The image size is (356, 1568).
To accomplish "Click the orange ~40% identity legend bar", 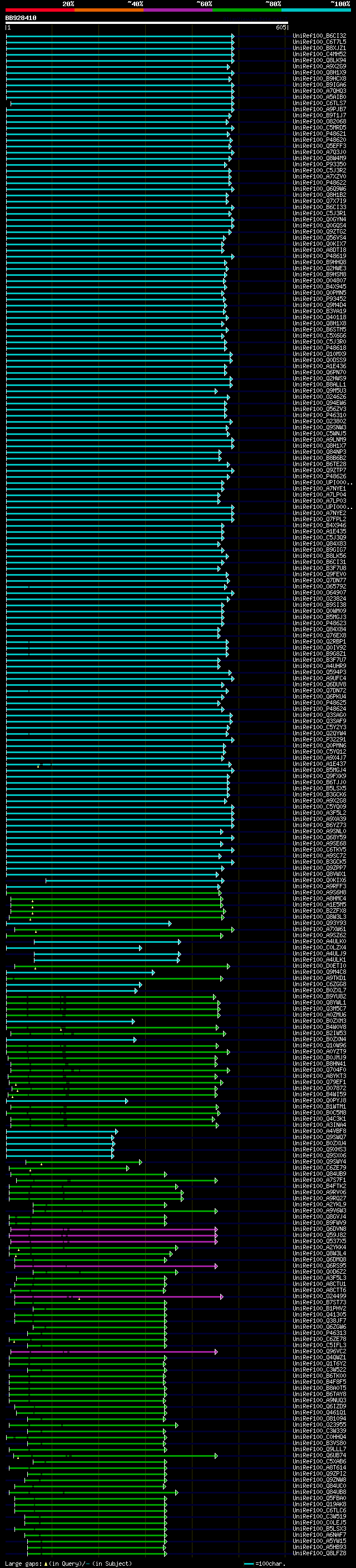I will (x=109, y=10).
